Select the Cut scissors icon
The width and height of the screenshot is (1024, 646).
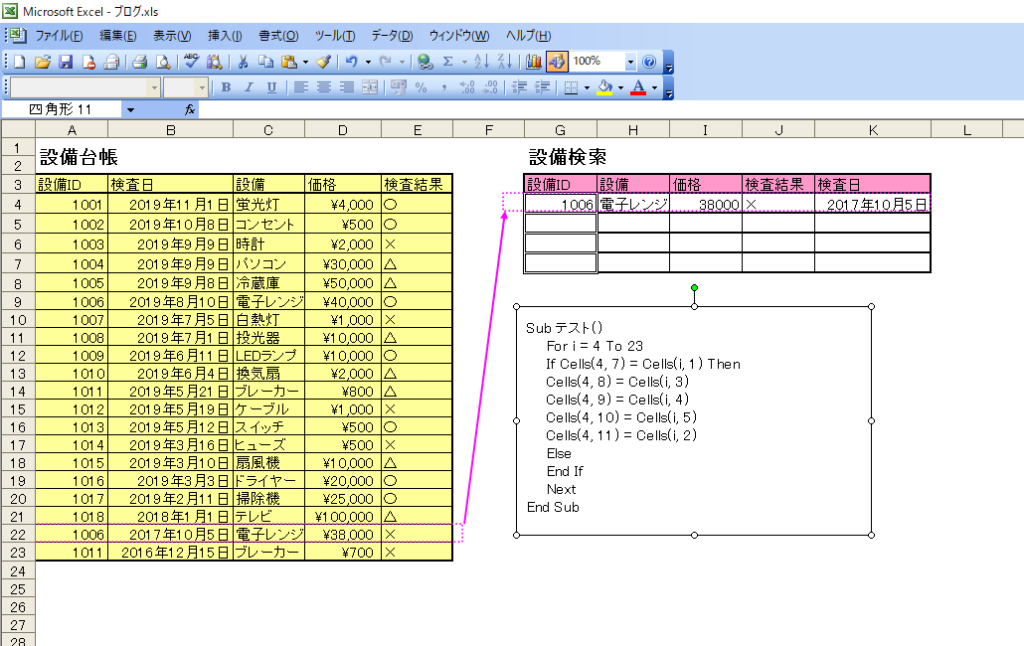point(242,62)
